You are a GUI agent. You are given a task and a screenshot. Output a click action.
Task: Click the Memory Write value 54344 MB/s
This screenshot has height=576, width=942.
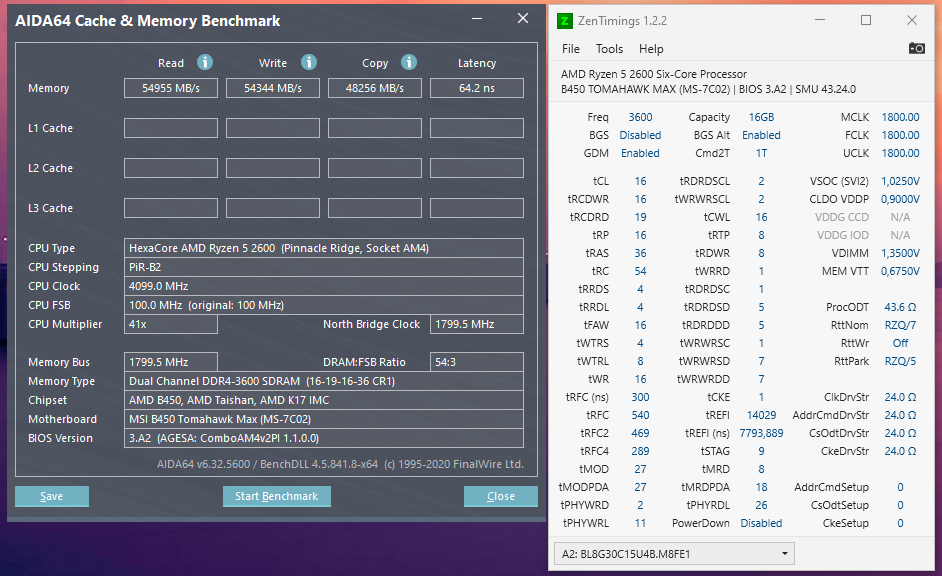273,88
